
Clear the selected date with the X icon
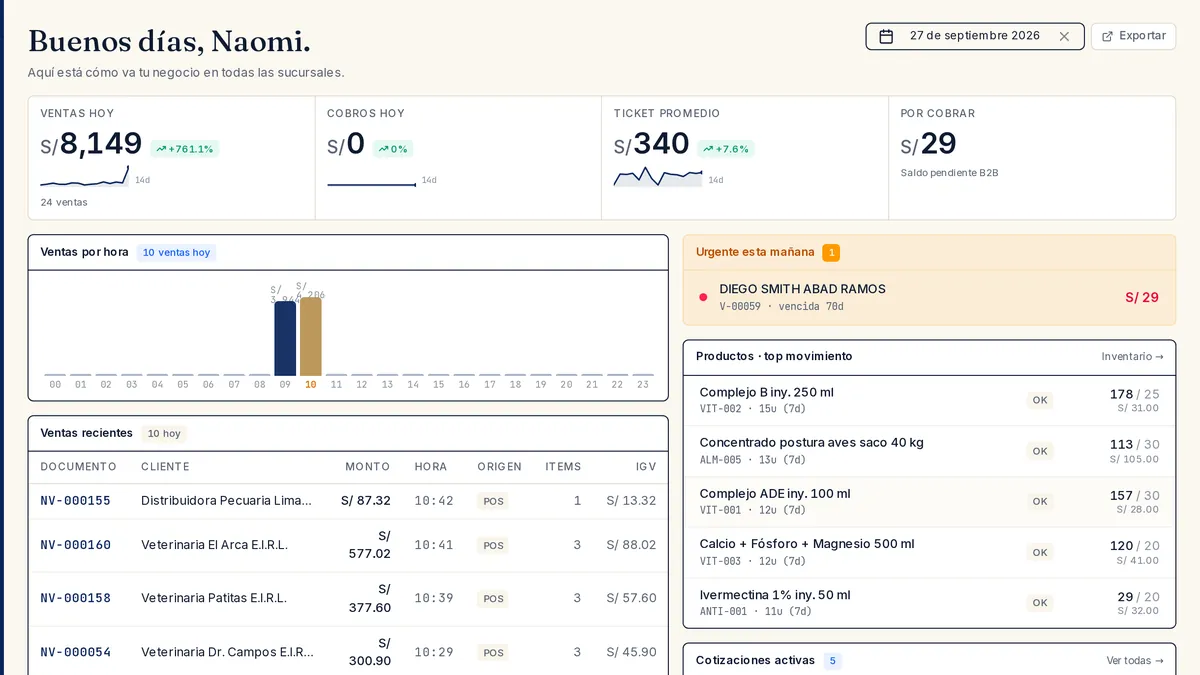[1064, 36]
